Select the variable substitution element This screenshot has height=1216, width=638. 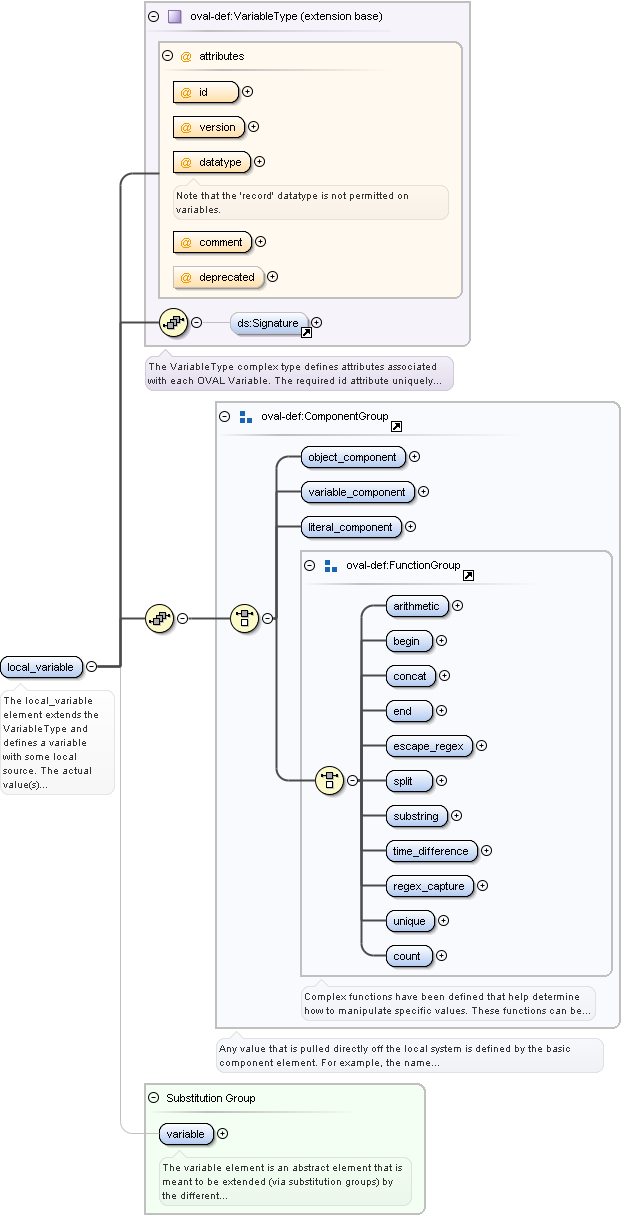click(186, 1134)
